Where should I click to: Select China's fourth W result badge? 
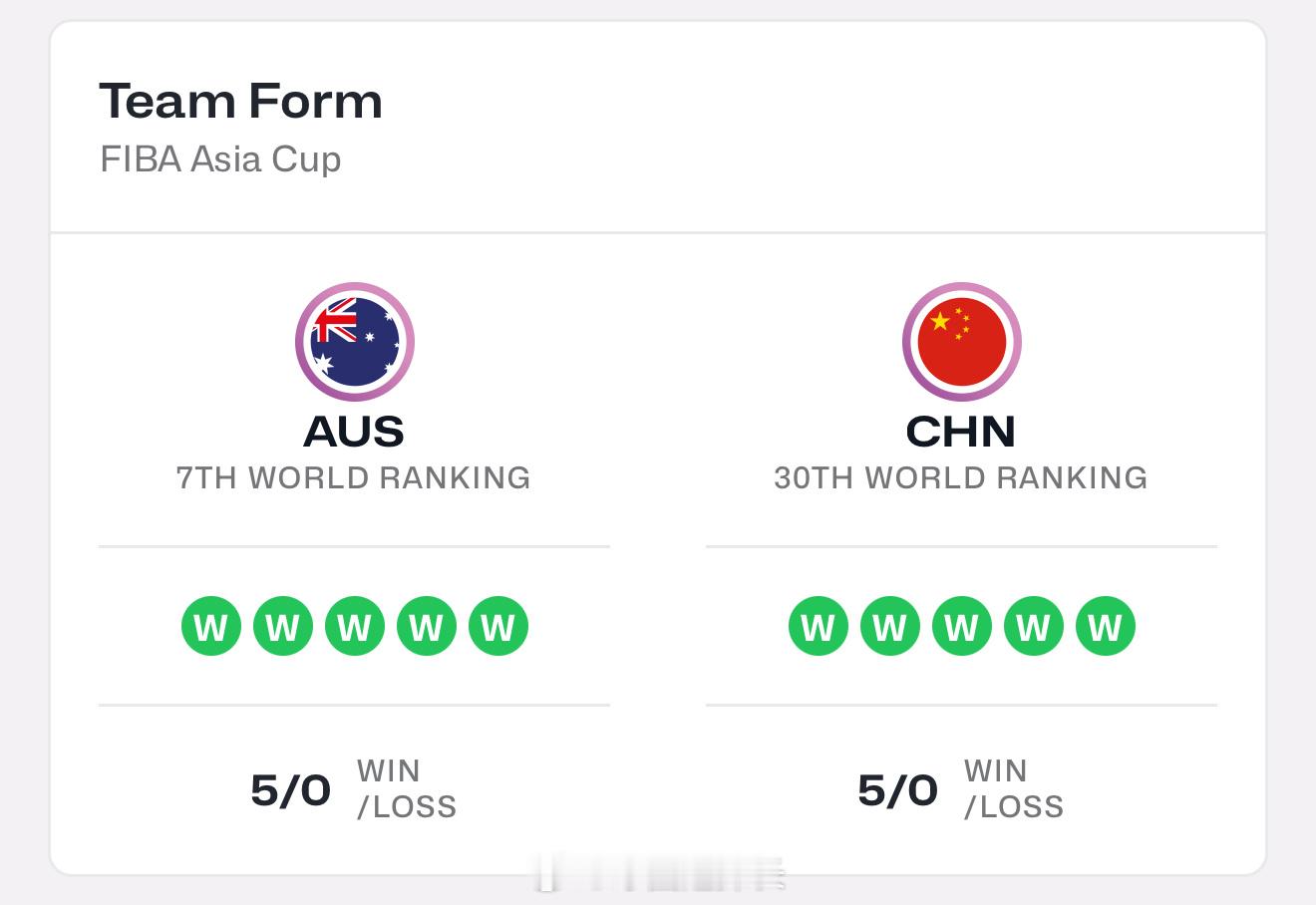click(1034, 626)
